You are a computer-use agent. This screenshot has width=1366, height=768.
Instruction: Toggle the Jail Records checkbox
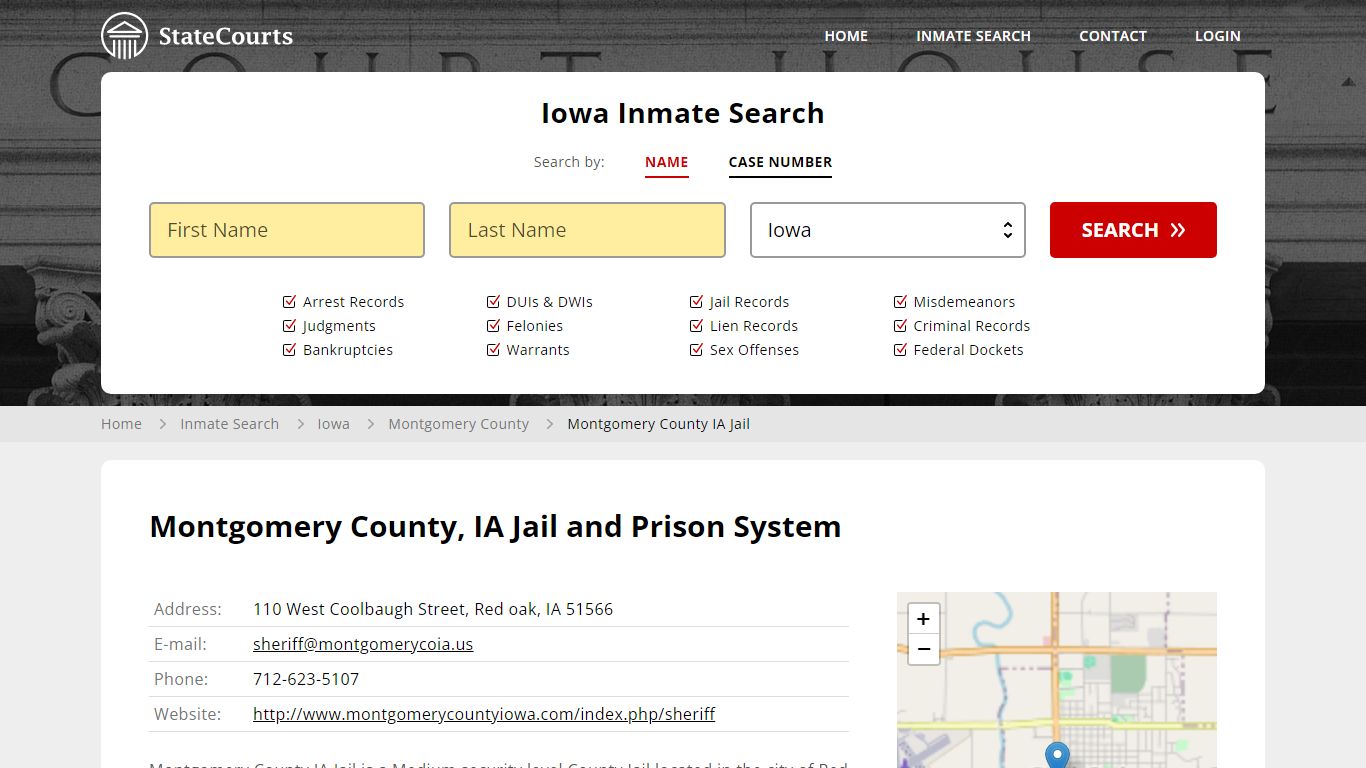(696, 302)
